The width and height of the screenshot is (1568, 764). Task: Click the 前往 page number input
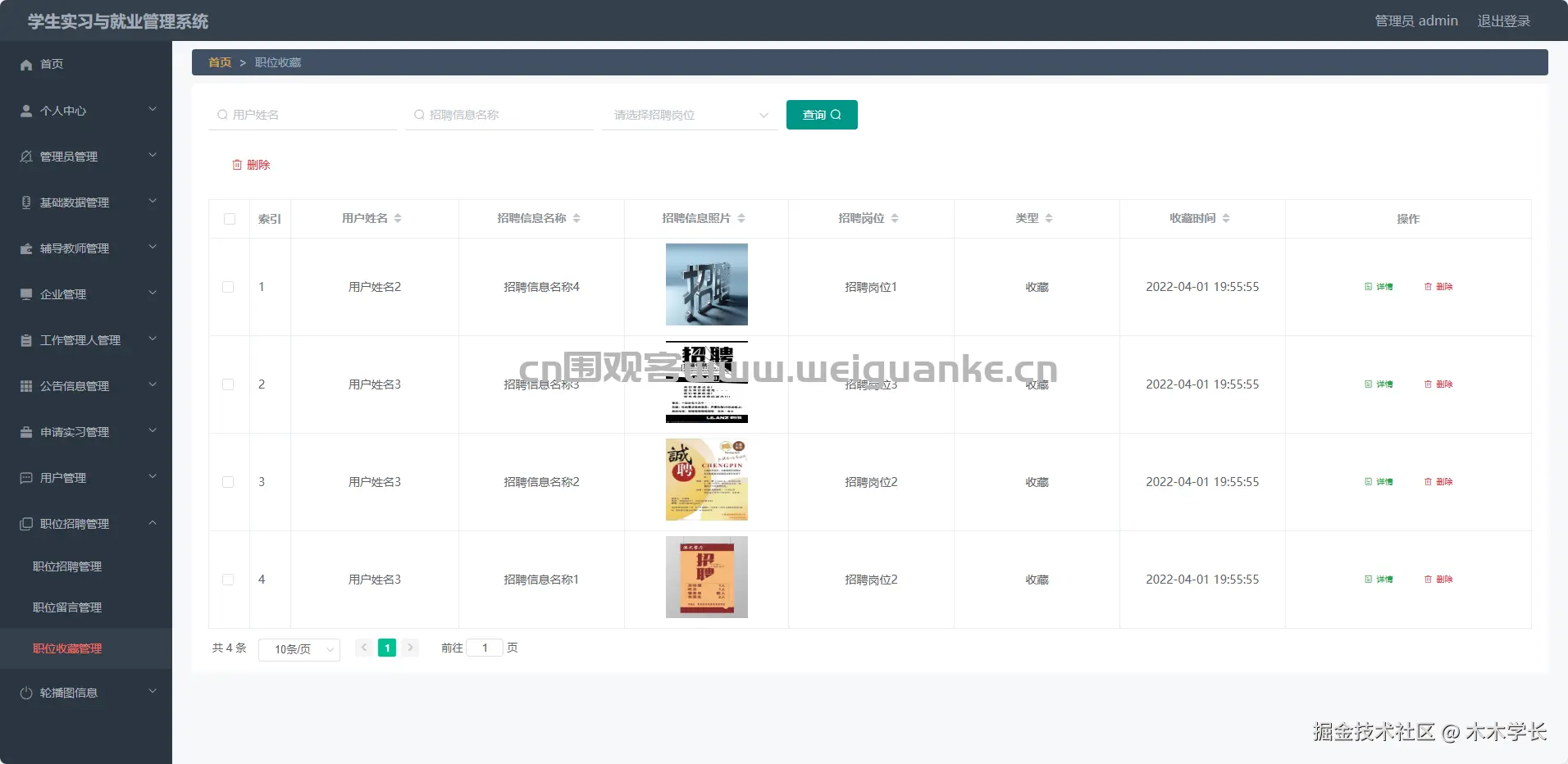coord(485,648)
